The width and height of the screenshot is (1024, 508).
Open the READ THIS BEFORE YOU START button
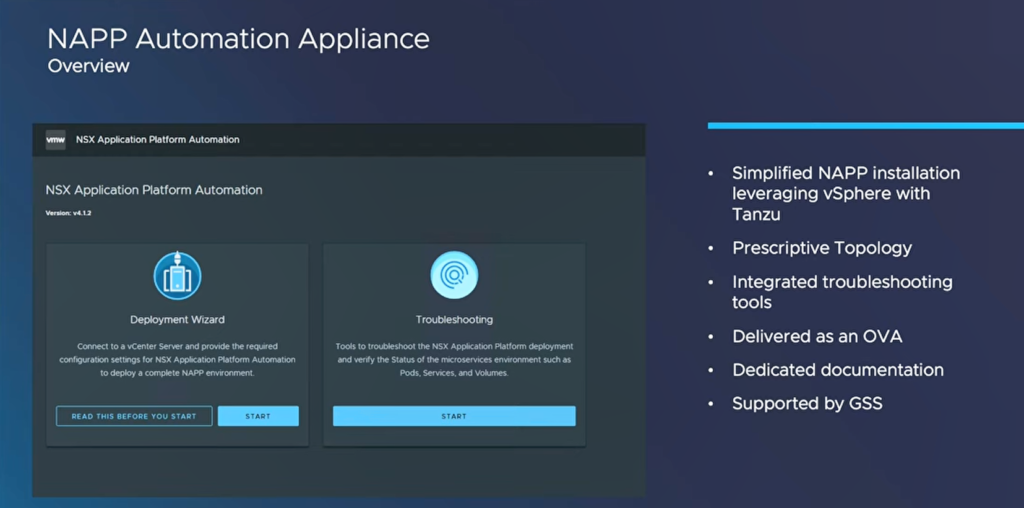[x=134, y=416]
